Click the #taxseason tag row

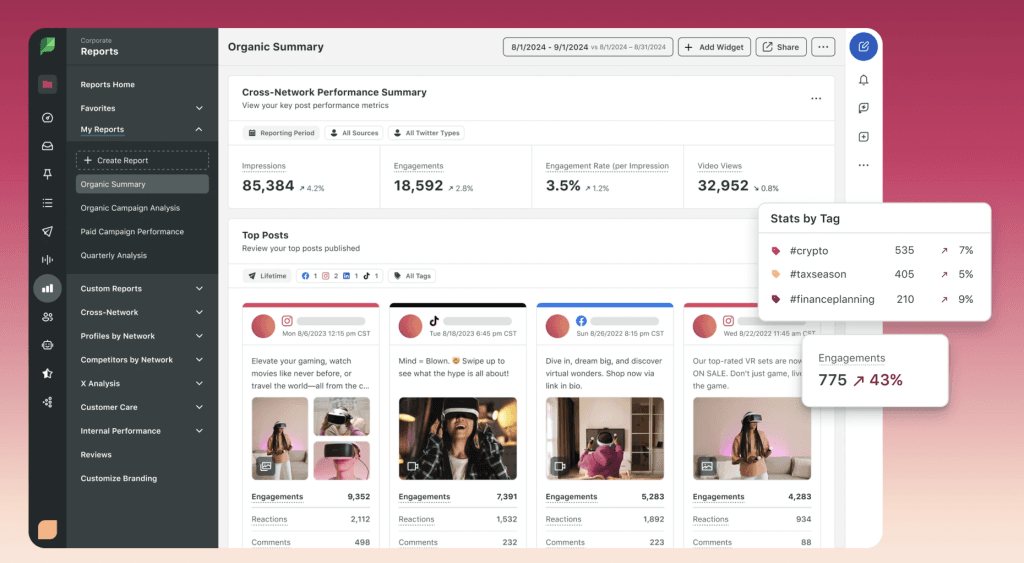pyautogui.click(x=873, y=274)
